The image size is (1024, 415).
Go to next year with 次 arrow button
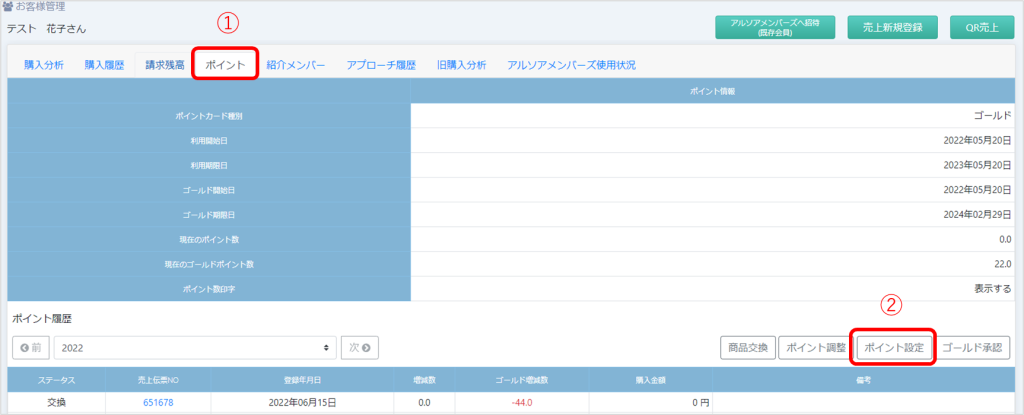point(359,348)
